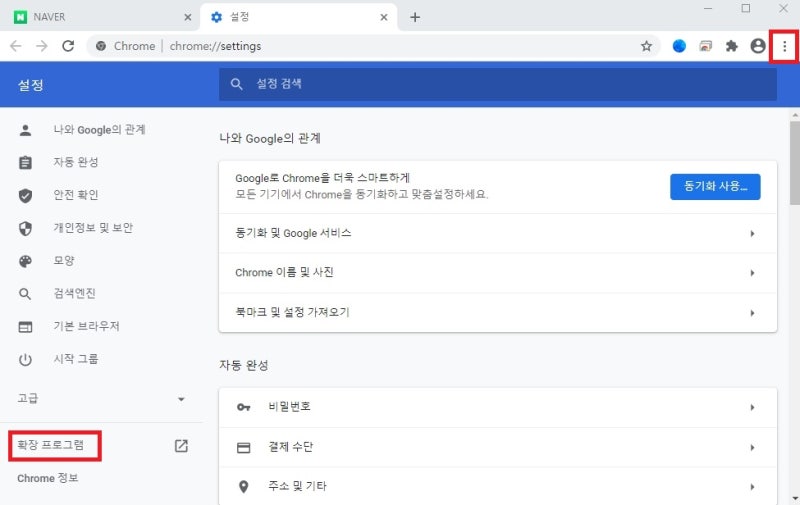Bookmark this page with the star icon
This screenshot has width=800, height=505.
pyautogui.click(x=646, y=46)
